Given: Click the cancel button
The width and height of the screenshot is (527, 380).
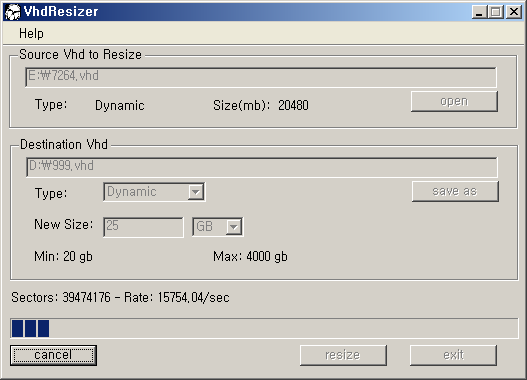Looking at the screenshot, I should click(53, 355).
